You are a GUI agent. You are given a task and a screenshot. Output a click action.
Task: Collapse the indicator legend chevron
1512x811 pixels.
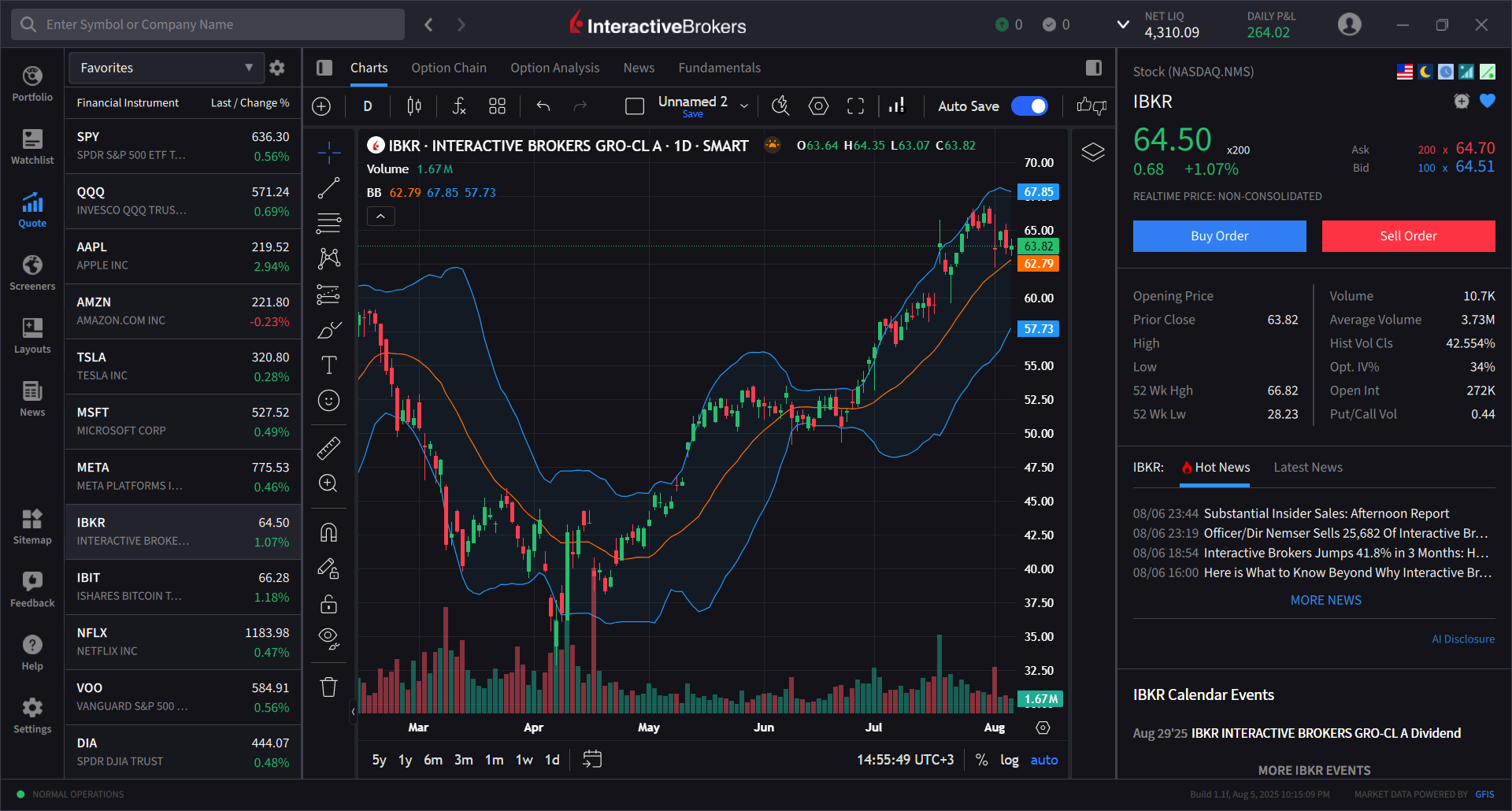tap(381, 216)
